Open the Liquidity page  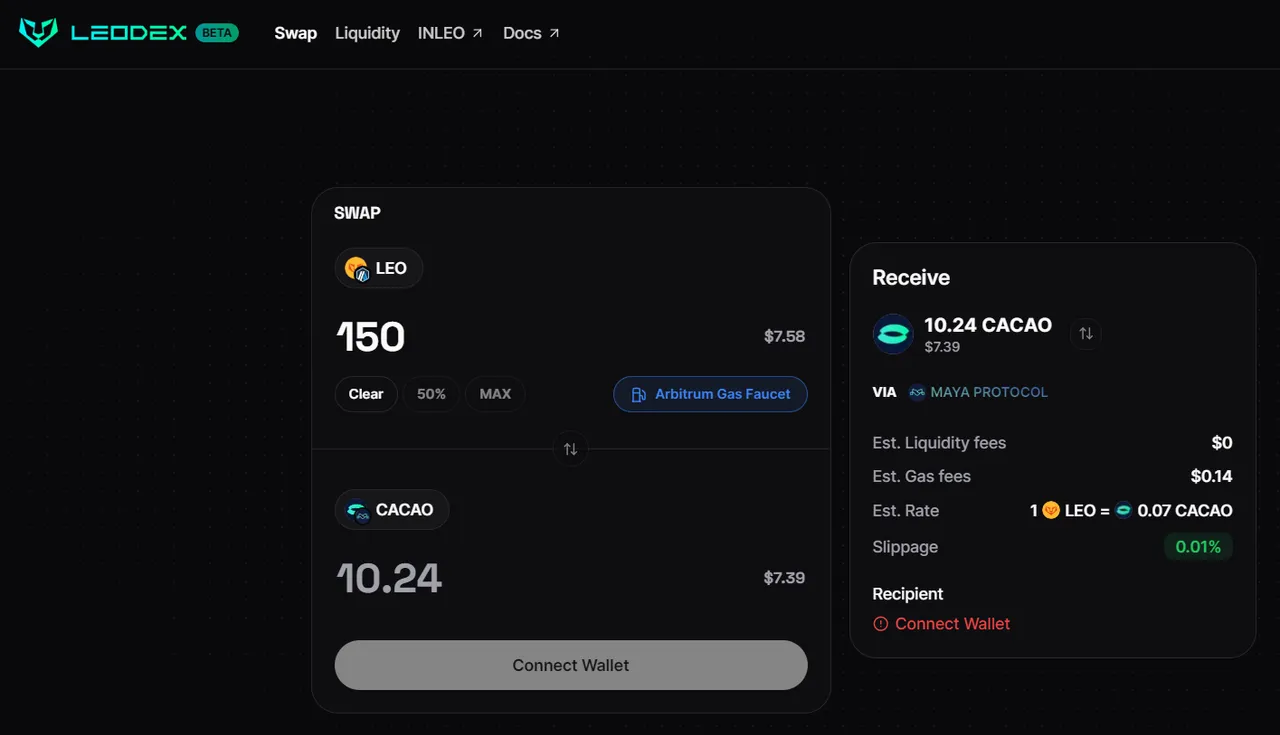point(367,33)
